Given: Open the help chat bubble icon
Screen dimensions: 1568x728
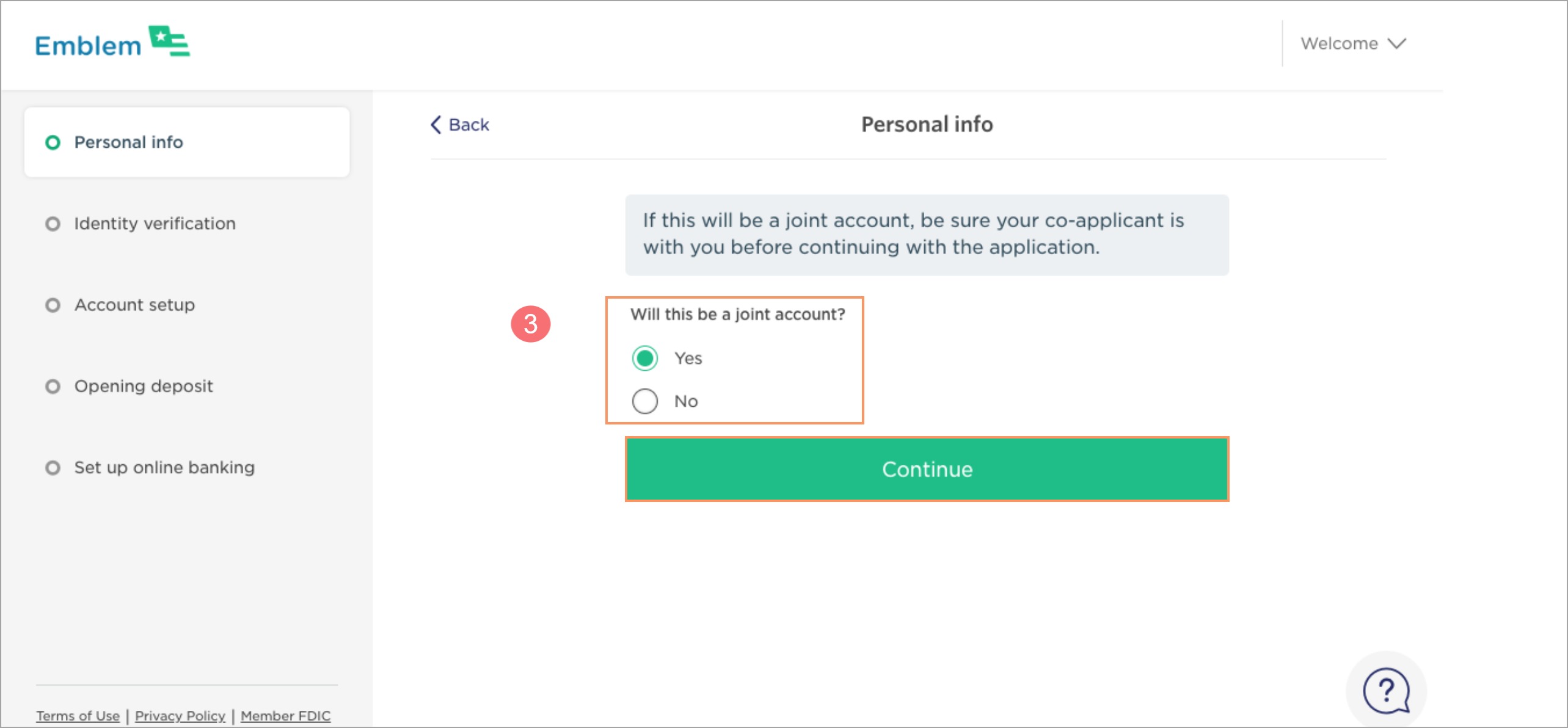Looking at the screenshot, I should [x=1386, y=691].
